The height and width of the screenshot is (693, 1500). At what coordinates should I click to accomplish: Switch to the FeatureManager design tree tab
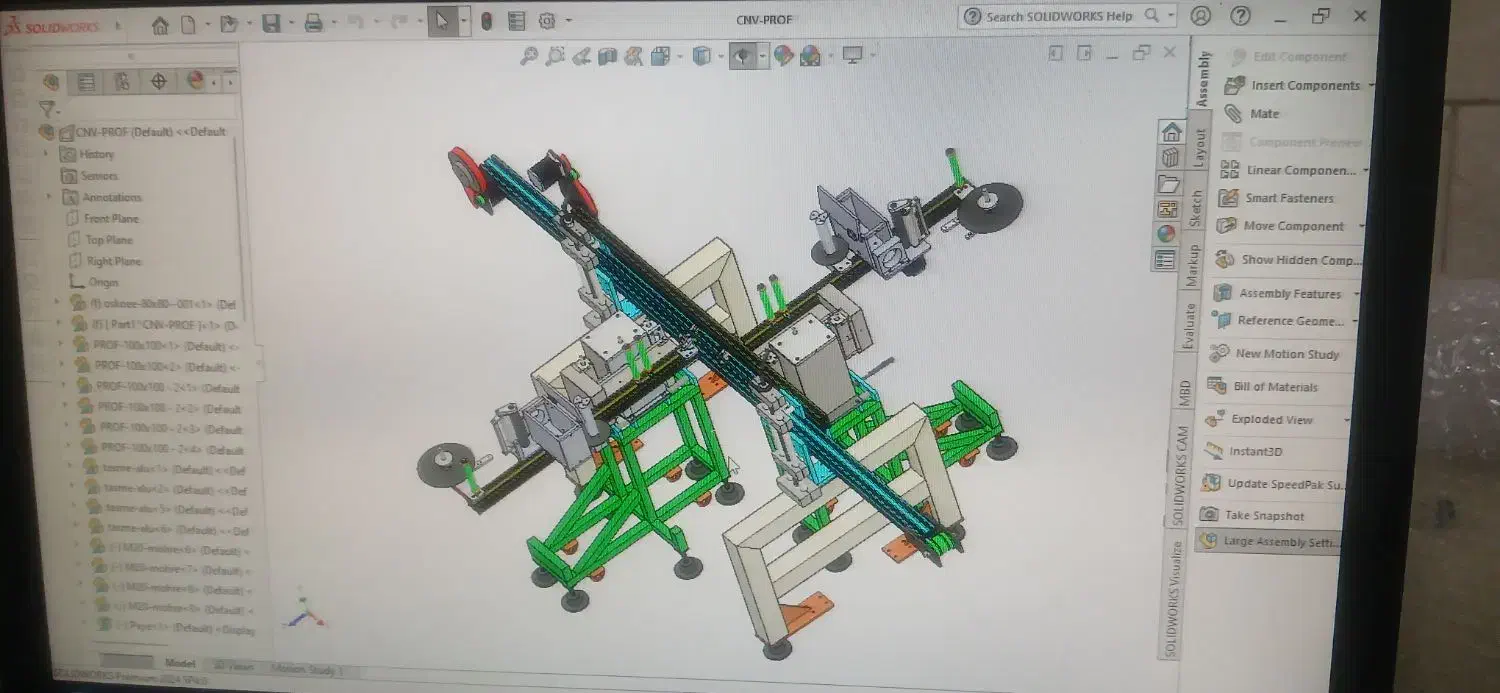pyautogui.click(x=51, y=82)
